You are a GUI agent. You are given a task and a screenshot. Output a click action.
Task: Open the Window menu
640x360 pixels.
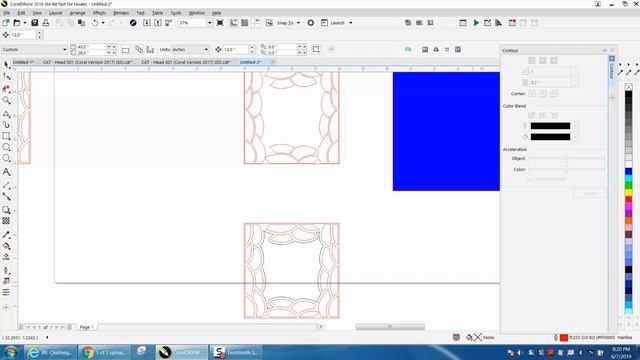tap(197, 13)
